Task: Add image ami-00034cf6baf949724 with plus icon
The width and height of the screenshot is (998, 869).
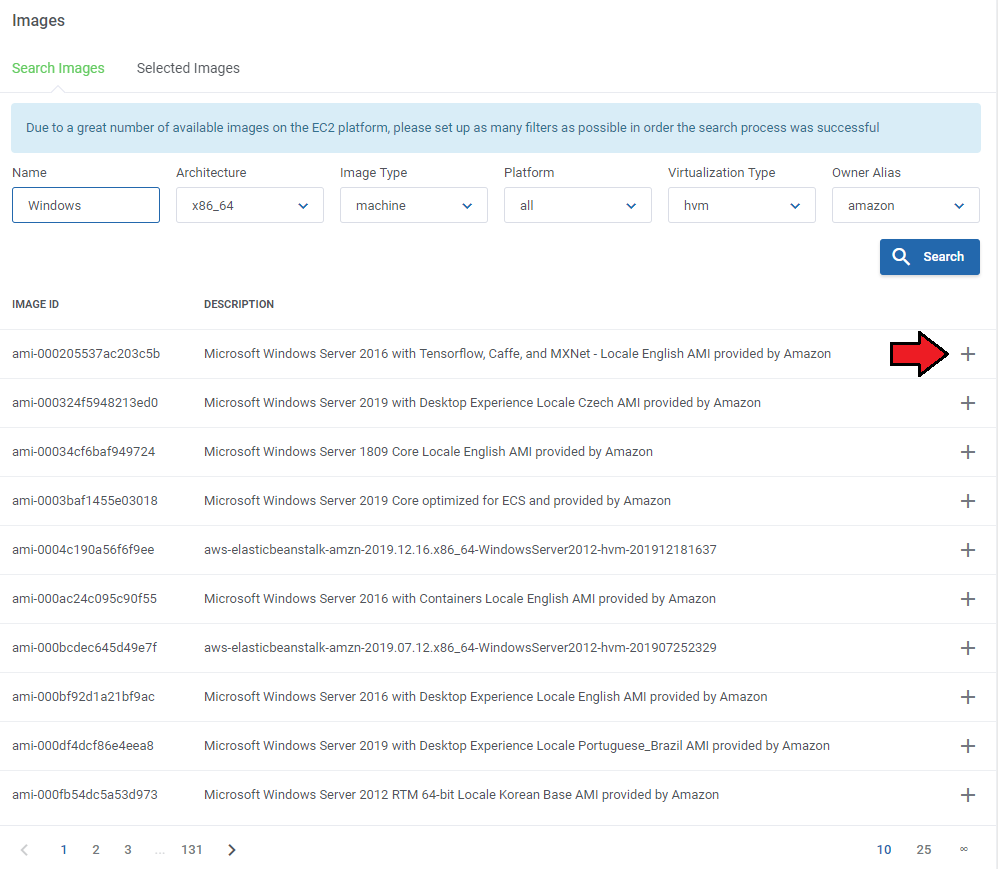Action: pyautogui.click(x=967, y=452)
